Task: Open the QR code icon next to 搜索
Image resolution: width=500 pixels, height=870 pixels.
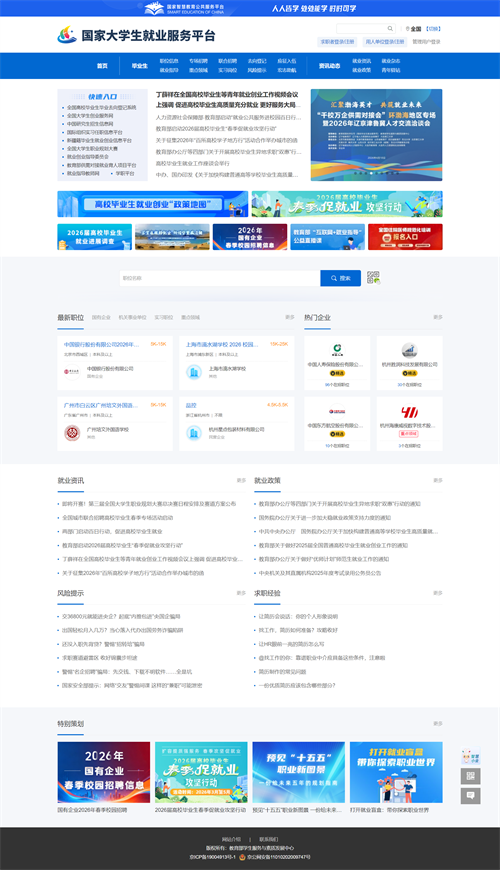Action: (x=373, y=278)
